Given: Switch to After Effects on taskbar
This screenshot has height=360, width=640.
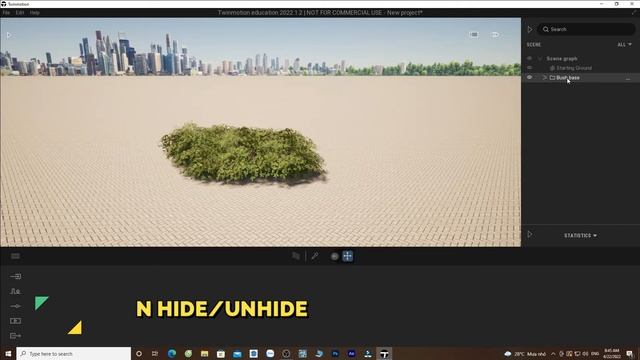Looking at the screenshot, I should tap(351, 353).
